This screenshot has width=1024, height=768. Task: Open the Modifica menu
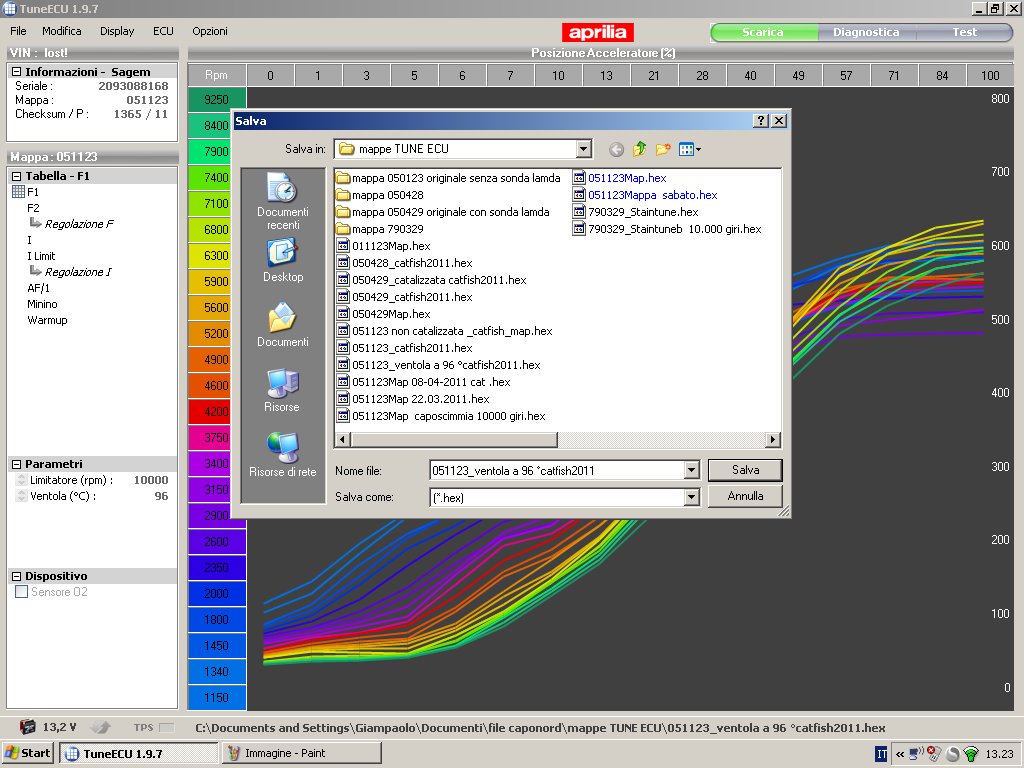tap(62, 31)
